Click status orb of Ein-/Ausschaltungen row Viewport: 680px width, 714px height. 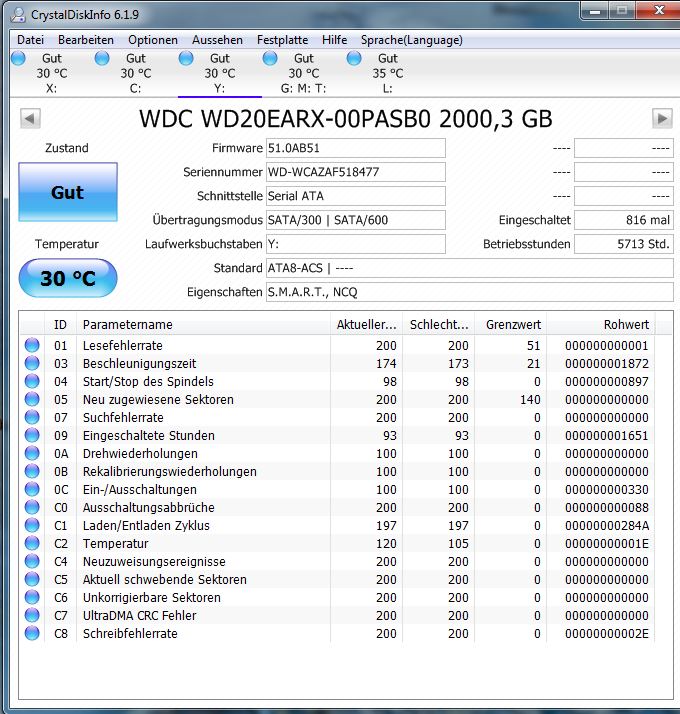click(32, 489)
